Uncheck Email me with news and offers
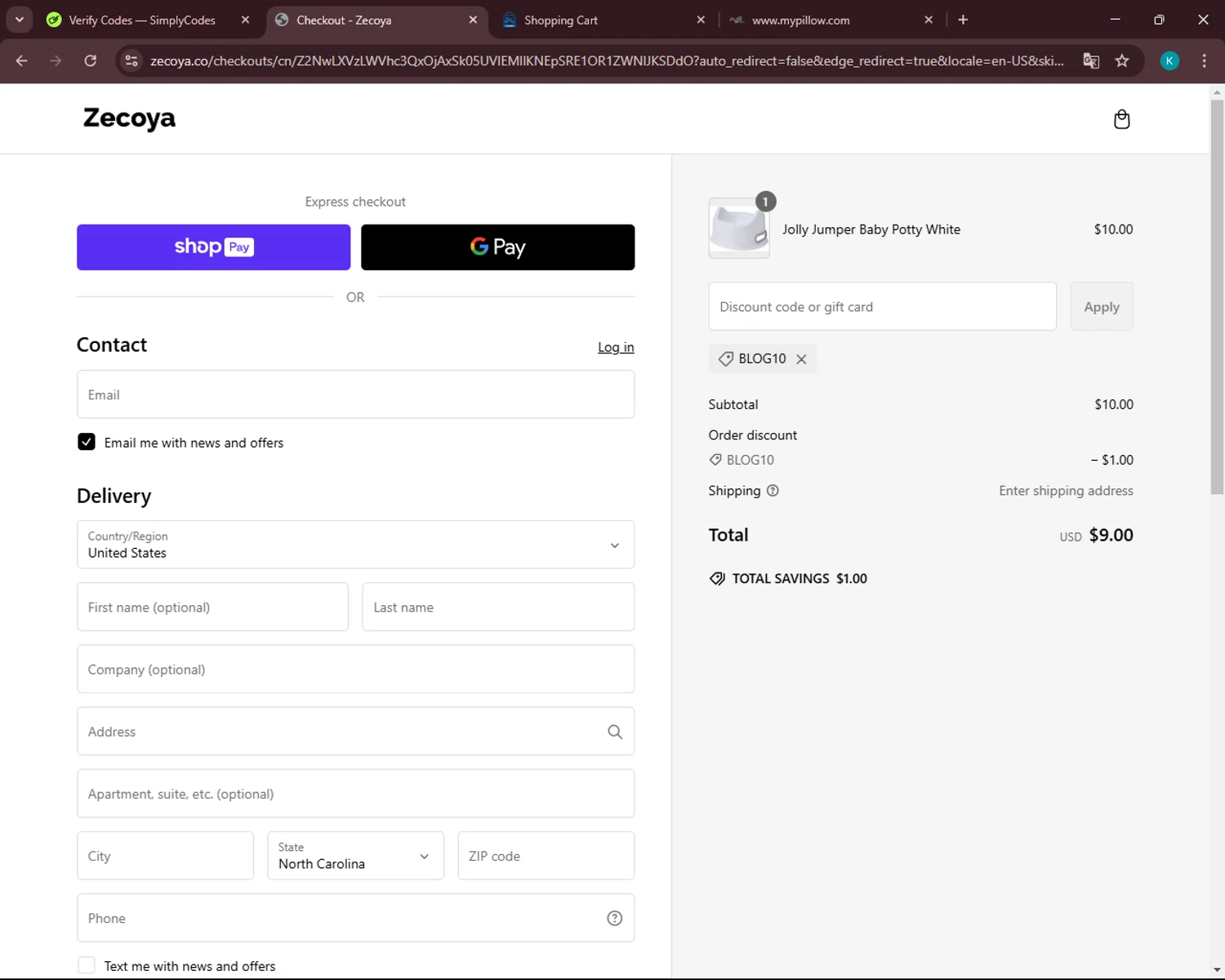The height and width of the screenshot is (980, 1225). tap(87, 442)
